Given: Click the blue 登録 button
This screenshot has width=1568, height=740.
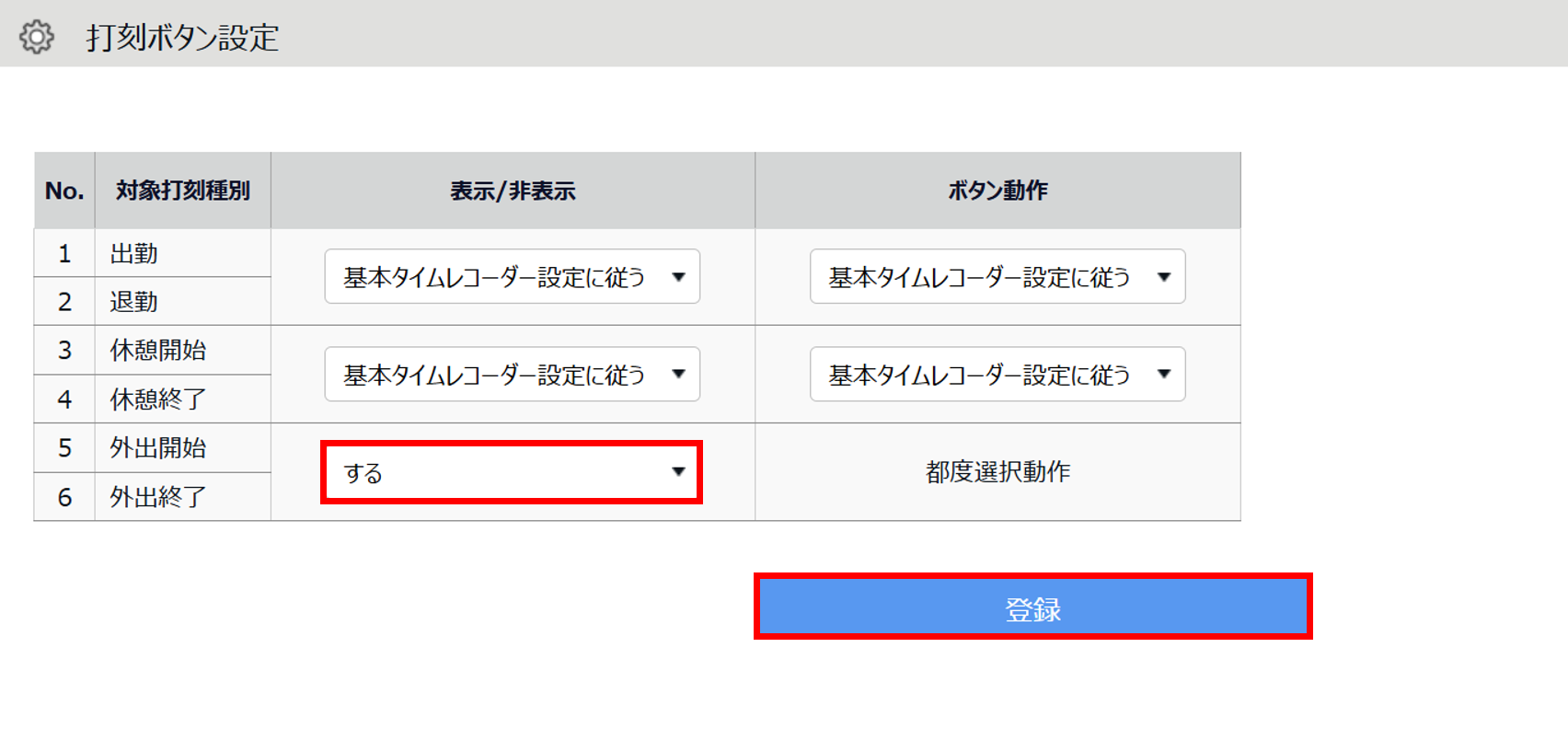Looking at the screenshot, I should click(x=1033, y=607).
